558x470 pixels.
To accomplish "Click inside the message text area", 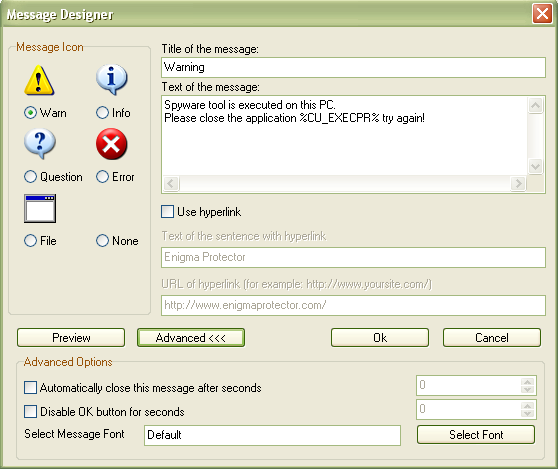I will coord(344,136).
